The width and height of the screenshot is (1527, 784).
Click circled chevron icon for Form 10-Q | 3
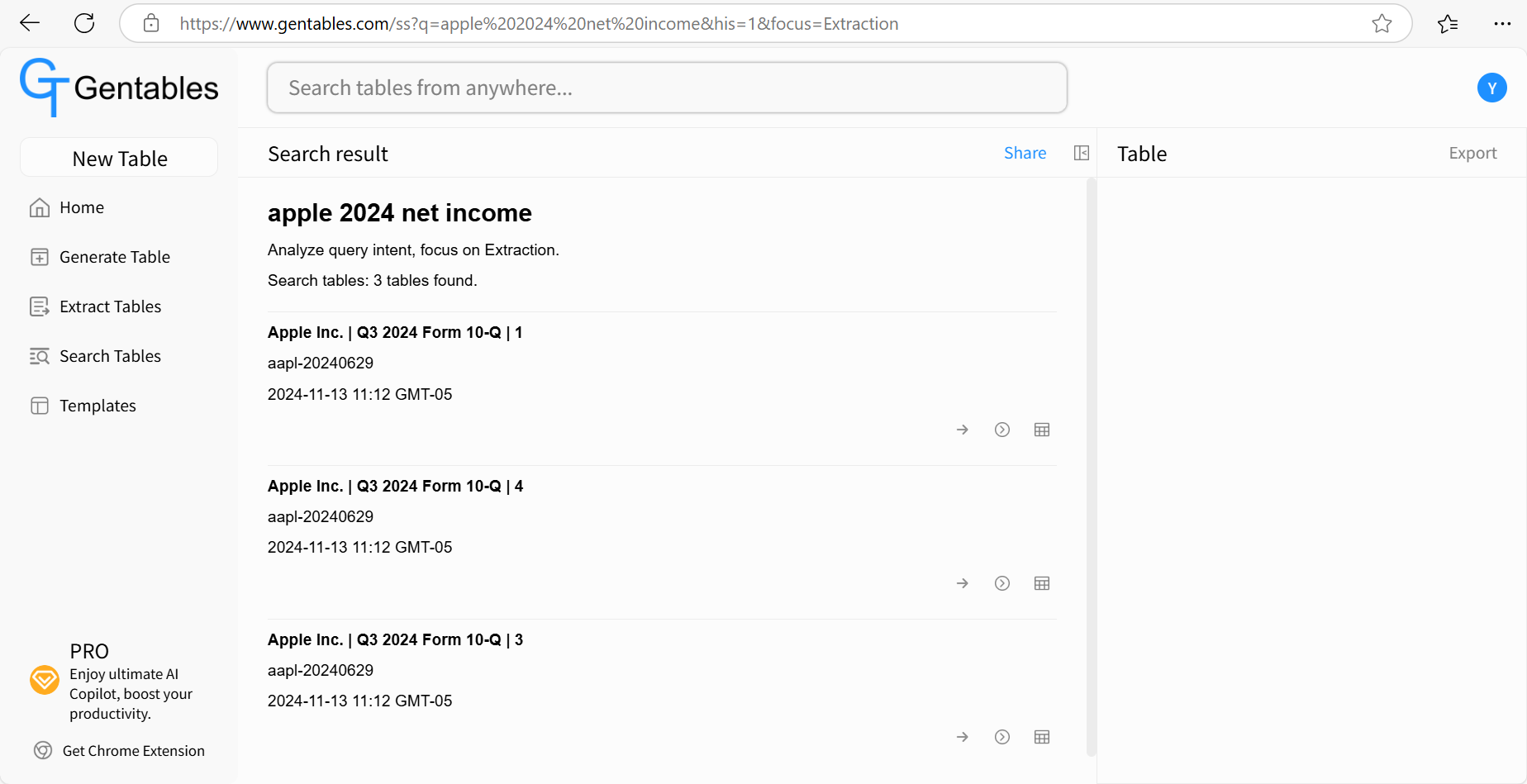point(1001,737)
